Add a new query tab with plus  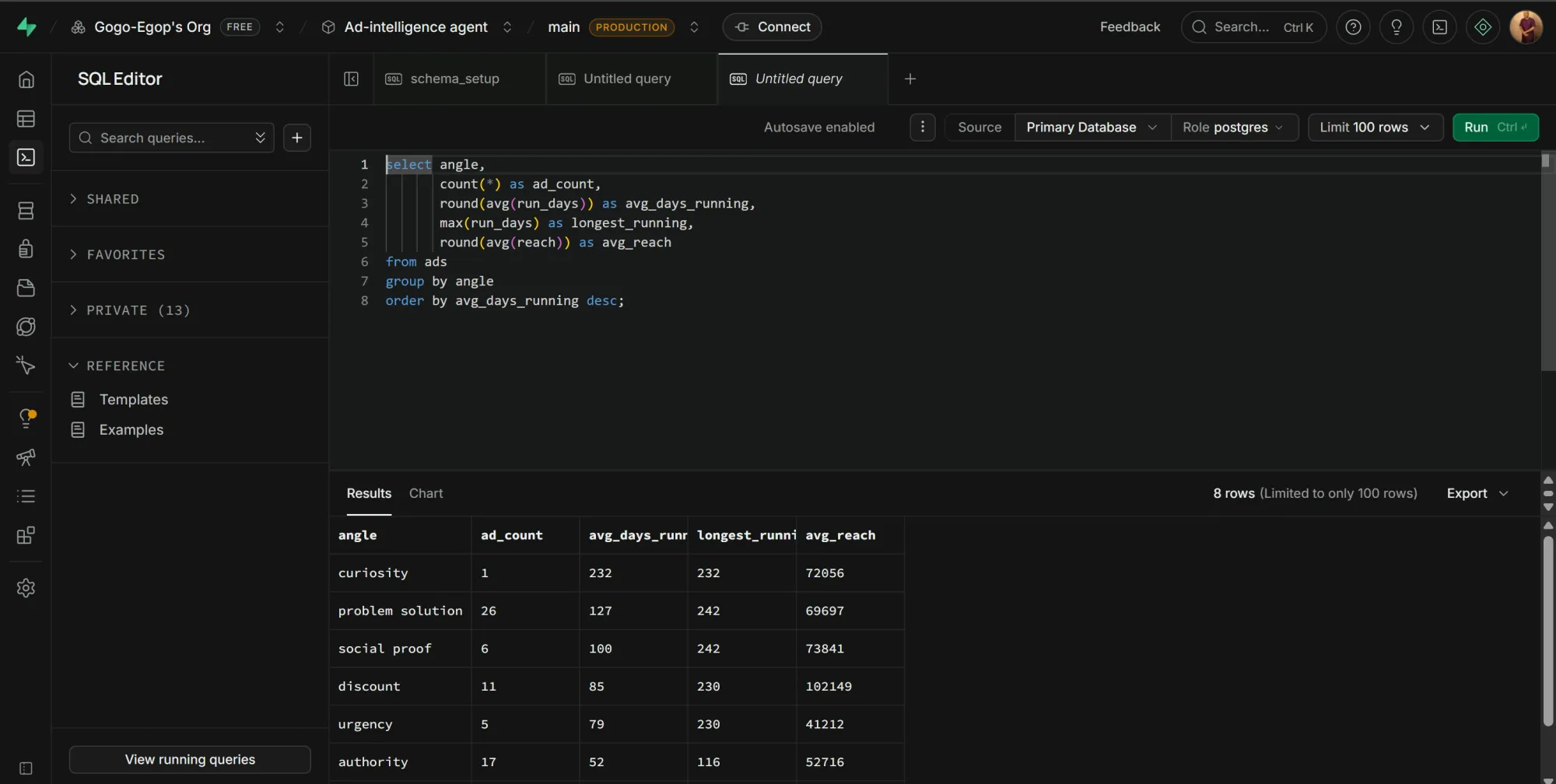coord(910,79)
